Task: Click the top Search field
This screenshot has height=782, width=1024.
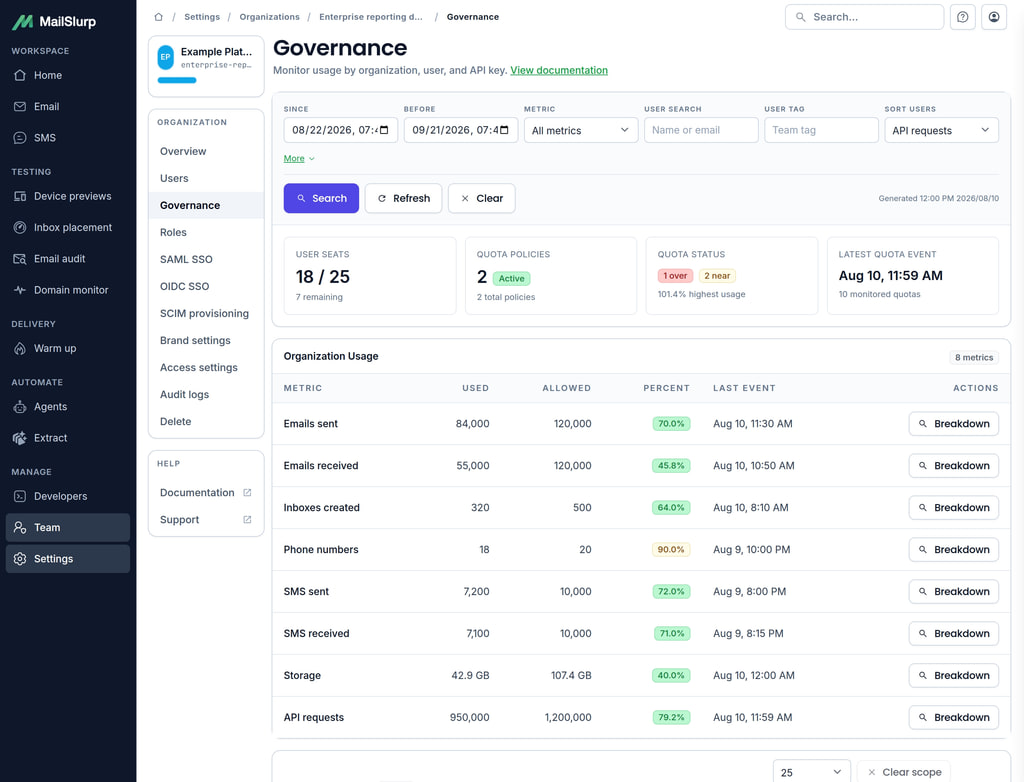Action: tap(864, 17)
